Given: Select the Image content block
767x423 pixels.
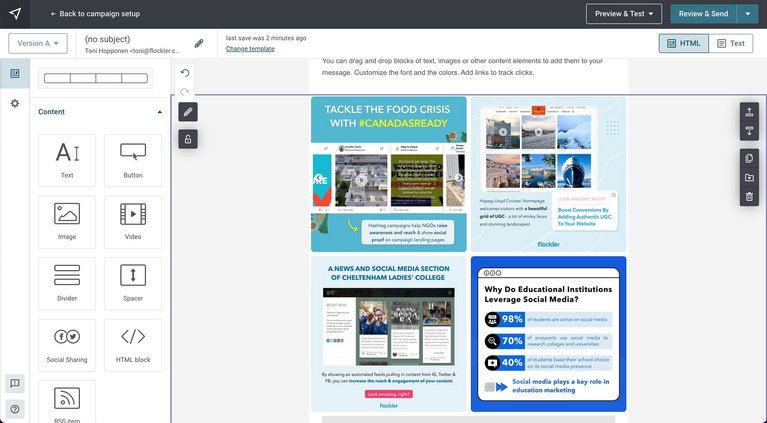Looking at the screenshot, I should click(67, 222).
